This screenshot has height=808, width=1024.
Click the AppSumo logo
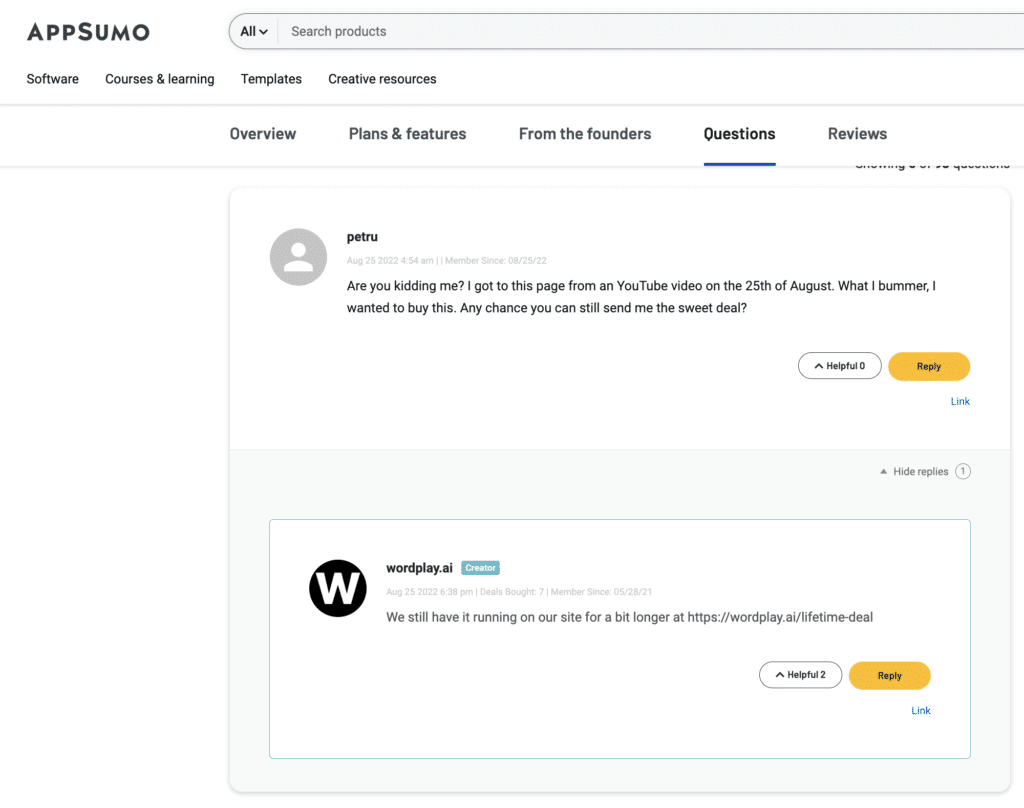88,32
